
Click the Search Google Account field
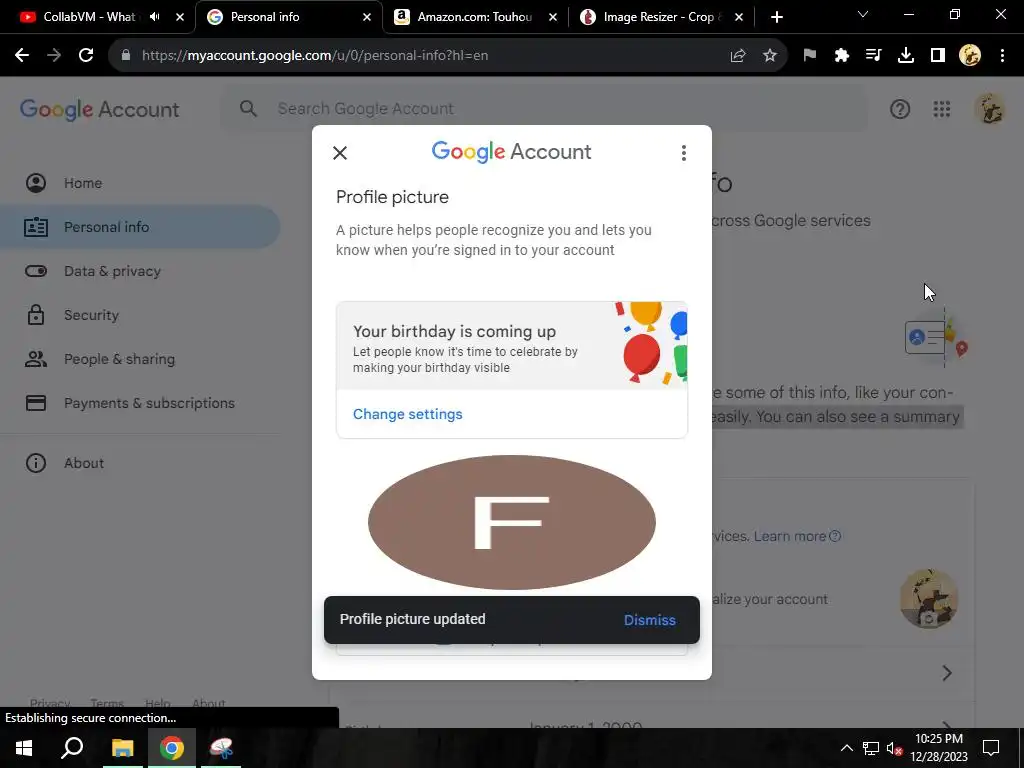[x=545, y=108]
